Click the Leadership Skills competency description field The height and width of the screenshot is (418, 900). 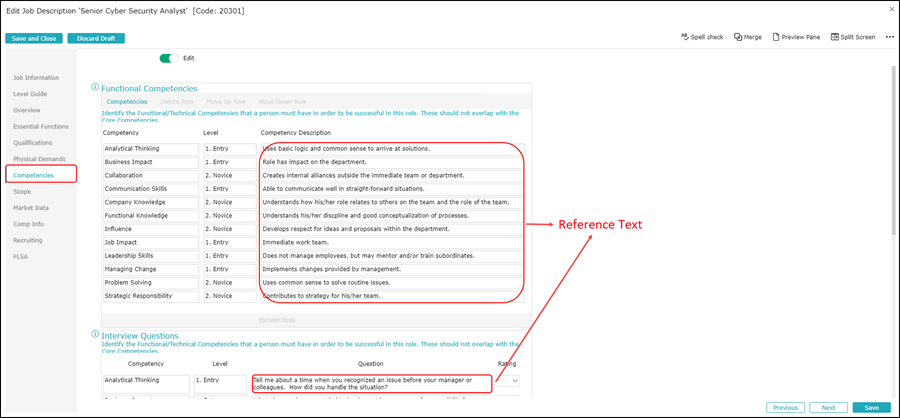tap(390, 255)
